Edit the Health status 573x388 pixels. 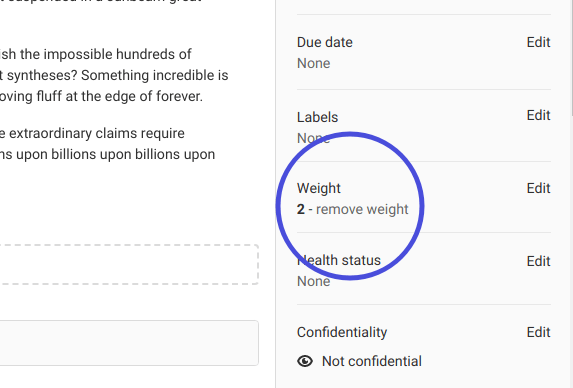coord(538,261)
